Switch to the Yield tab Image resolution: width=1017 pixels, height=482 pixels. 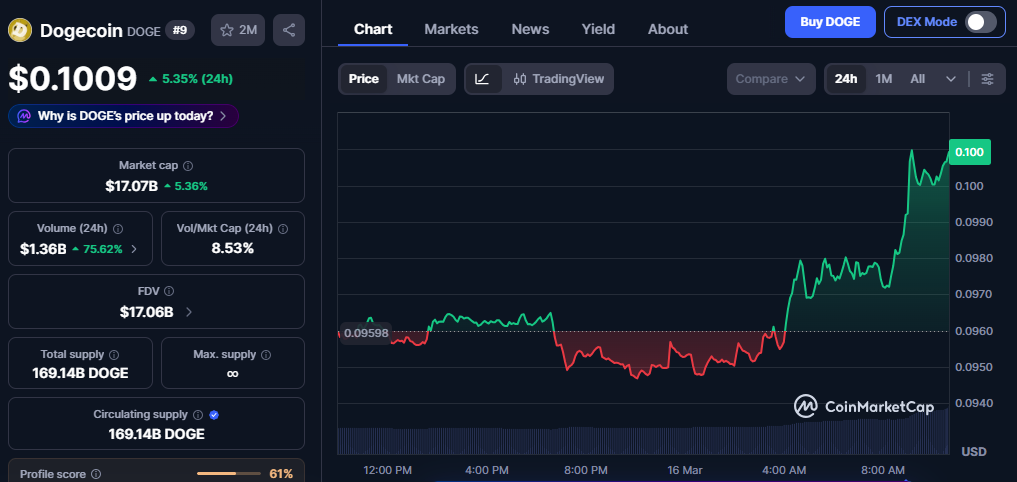(598, 29)
